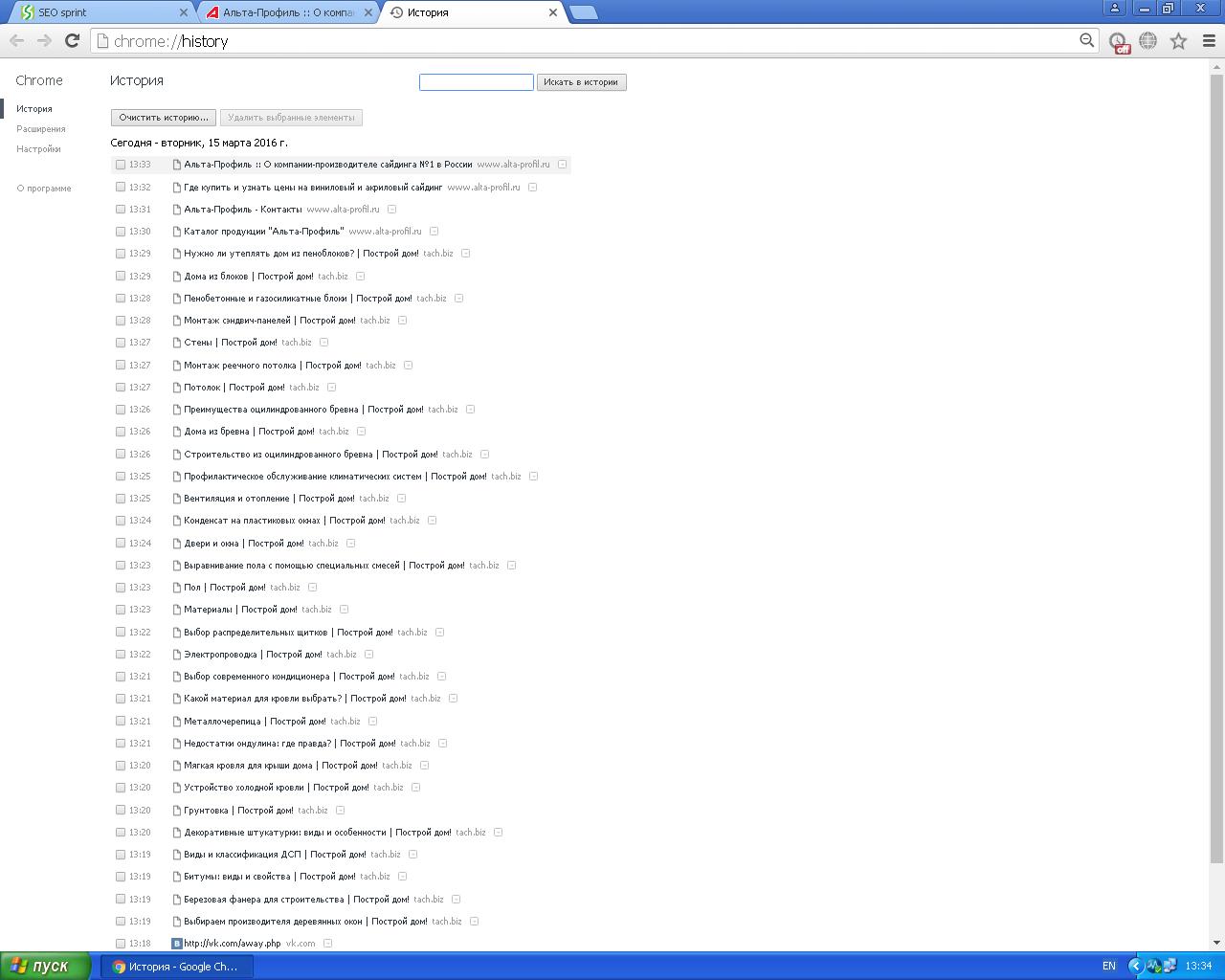Image resolution: width=1225 pixels, height=980 pixels.
Task: Open the Chrome user profile button
Action: click(x=1115, y=8)
